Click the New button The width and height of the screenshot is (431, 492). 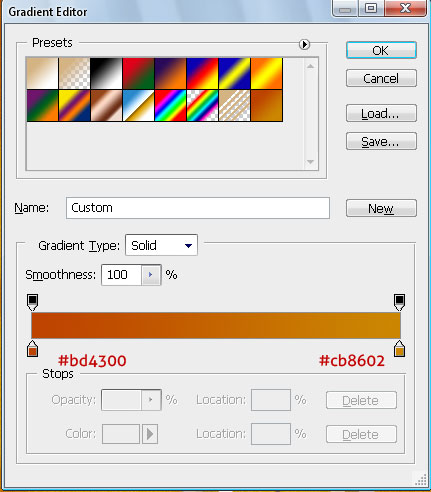click(381, 209)
